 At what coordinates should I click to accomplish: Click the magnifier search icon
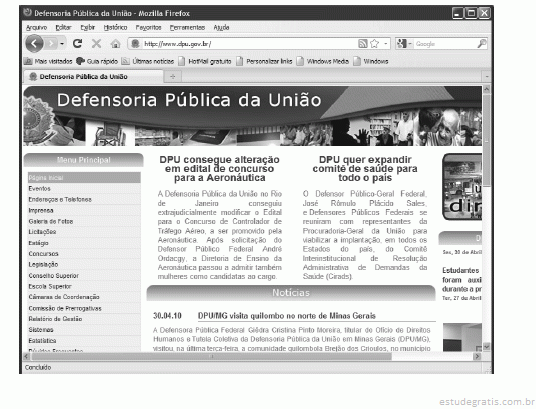(482, 43)
